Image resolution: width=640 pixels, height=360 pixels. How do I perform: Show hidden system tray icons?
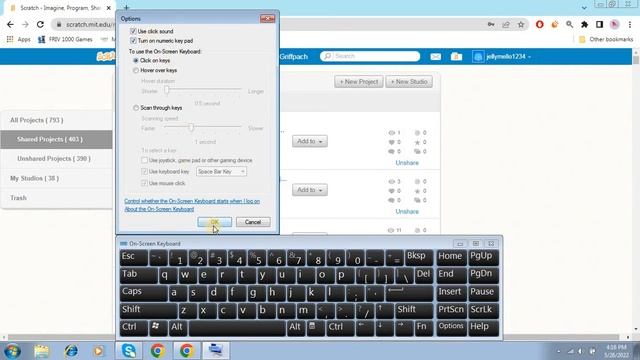click(558, 351)
